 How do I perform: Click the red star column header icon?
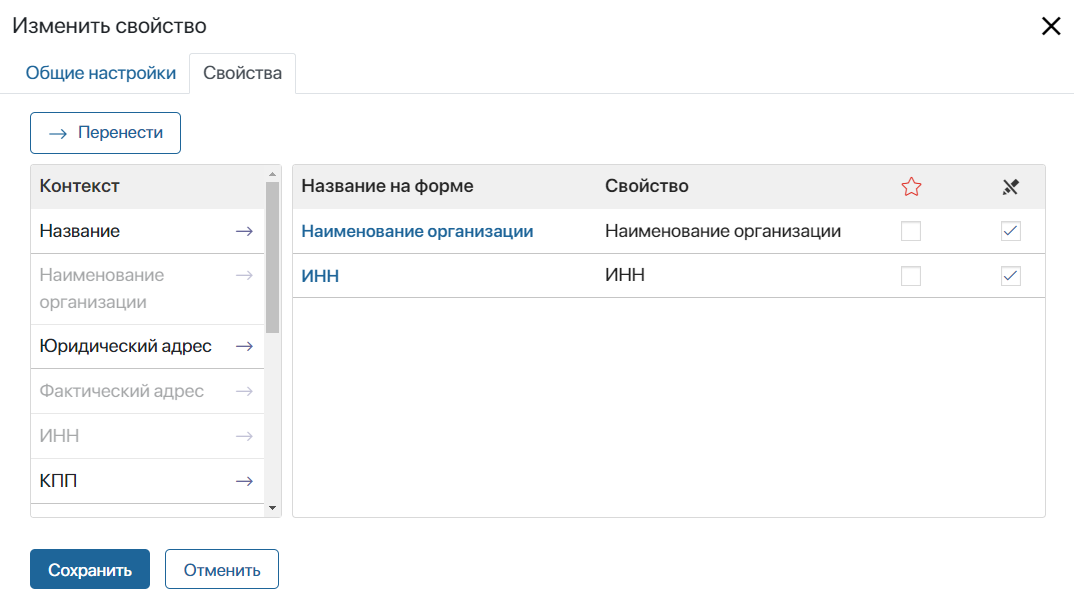tap(911, 186)
